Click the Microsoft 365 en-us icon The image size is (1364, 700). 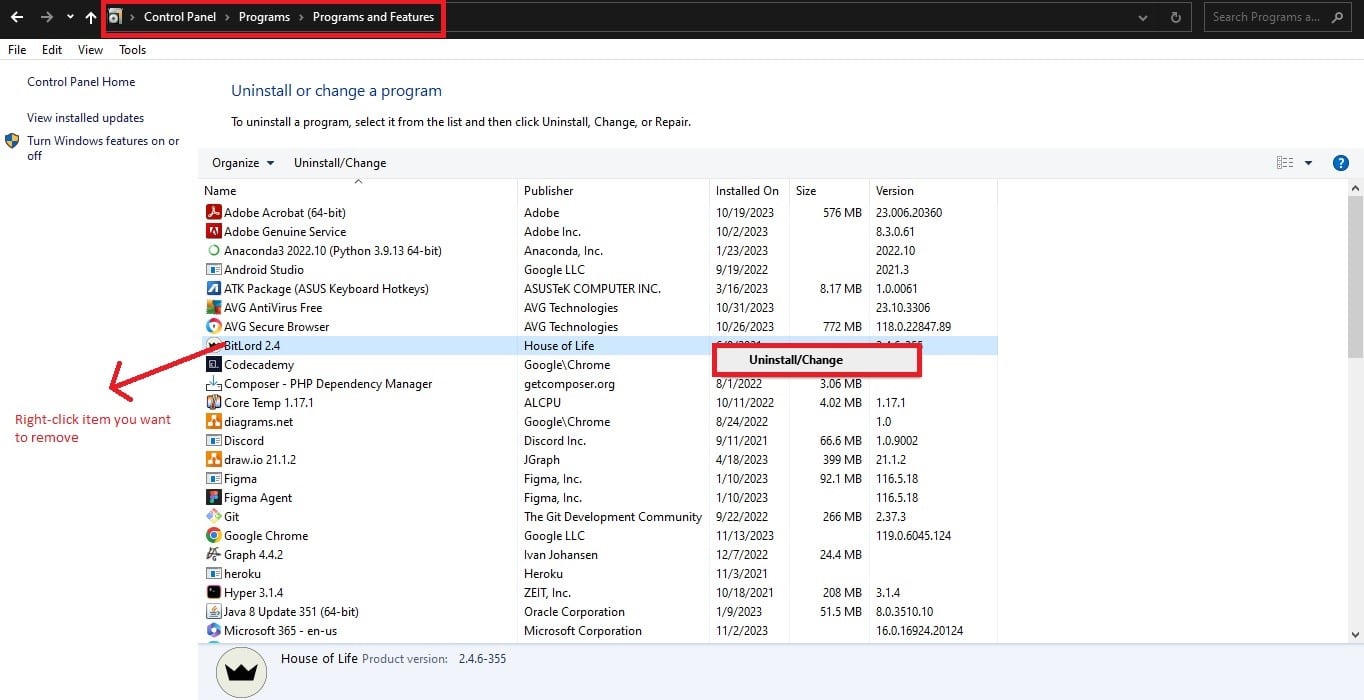tap(213, 630)
